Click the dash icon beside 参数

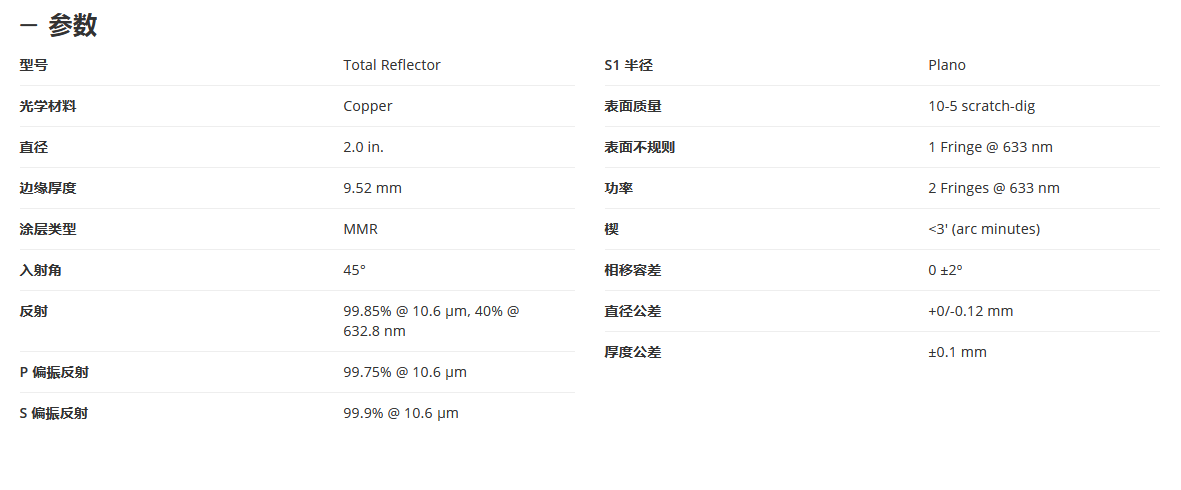click(x=28, y=26)
